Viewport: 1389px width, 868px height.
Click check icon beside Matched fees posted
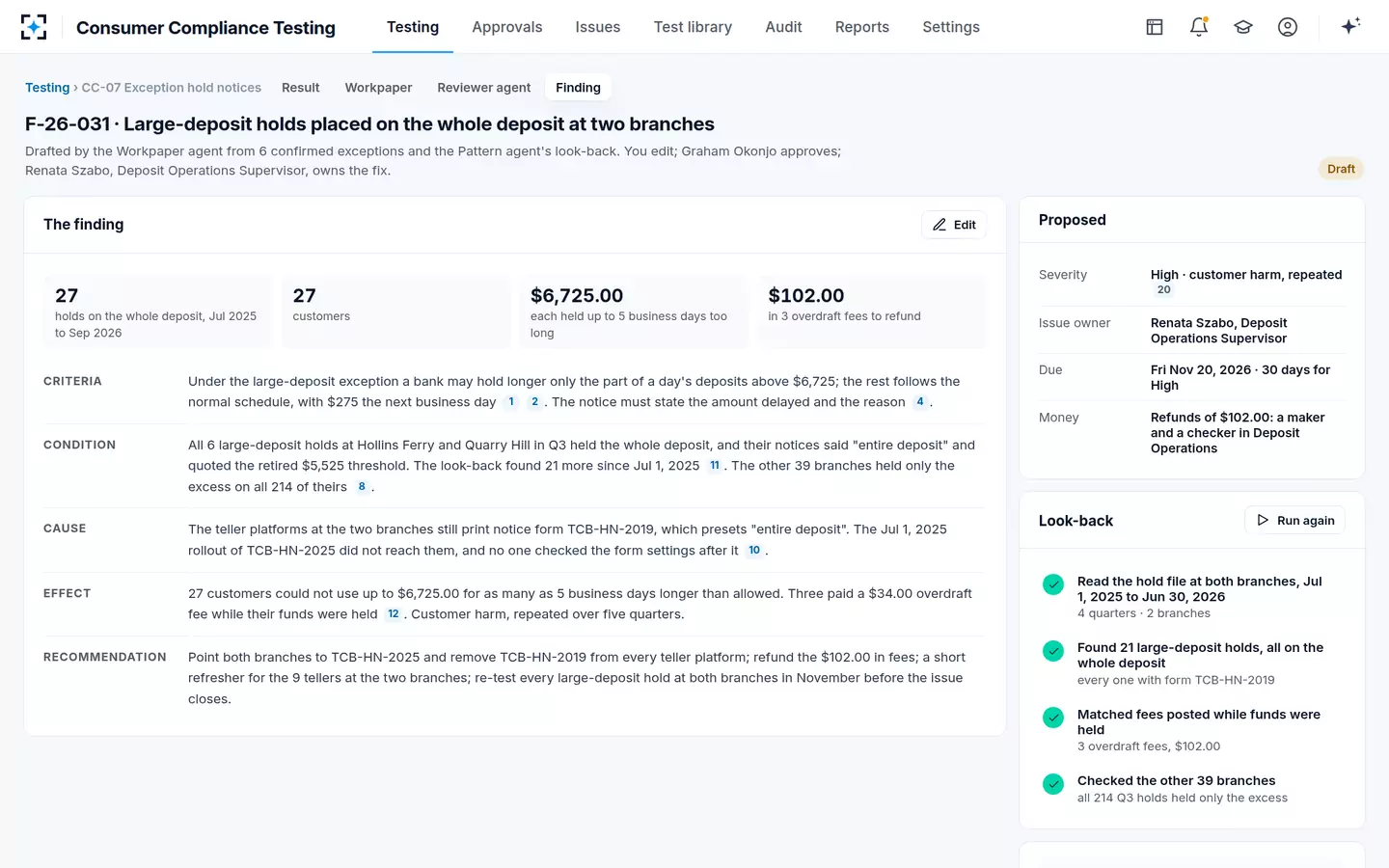click(1053, 718)
